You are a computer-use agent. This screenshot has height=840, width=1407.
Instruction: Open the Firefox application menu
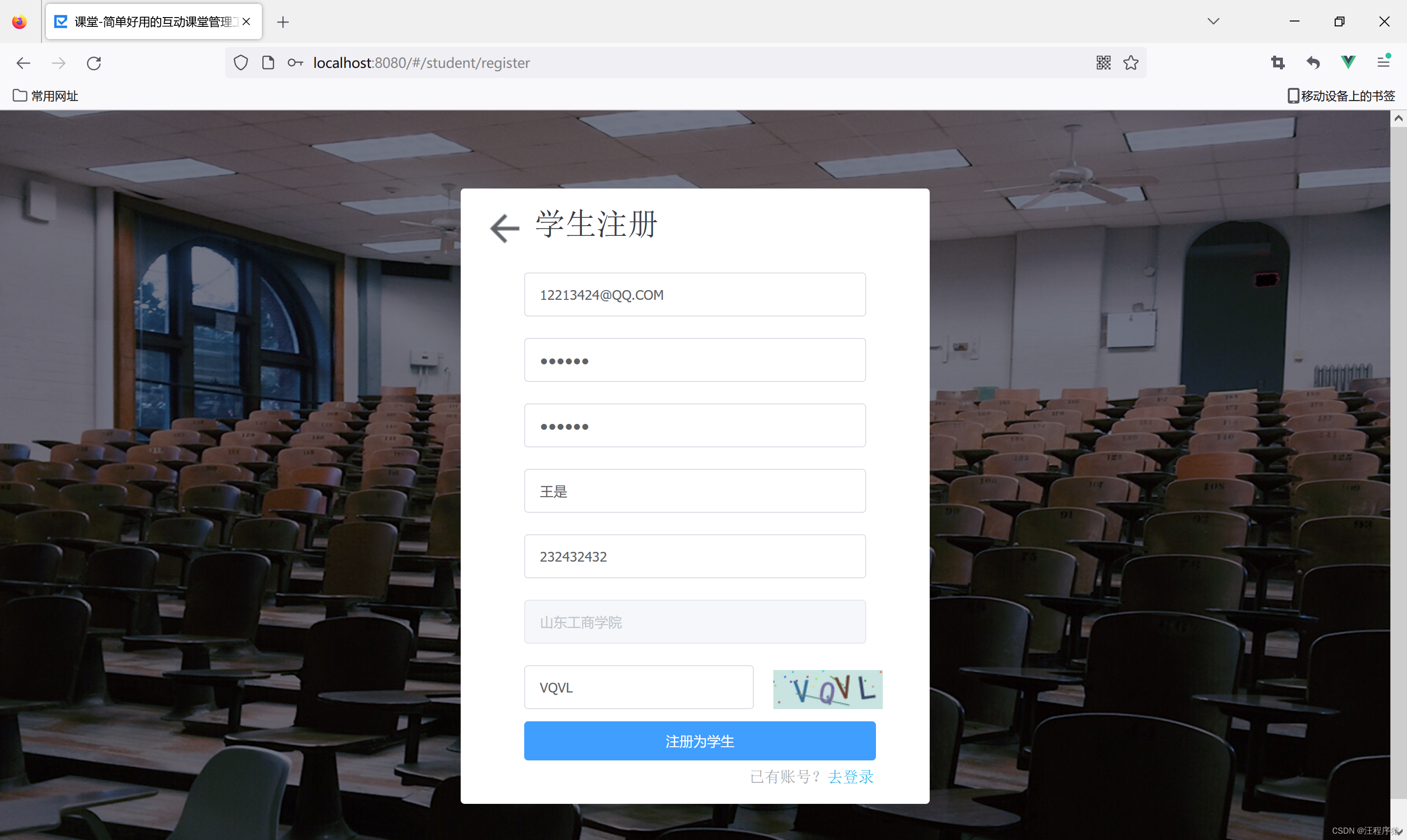point(1383,62)
